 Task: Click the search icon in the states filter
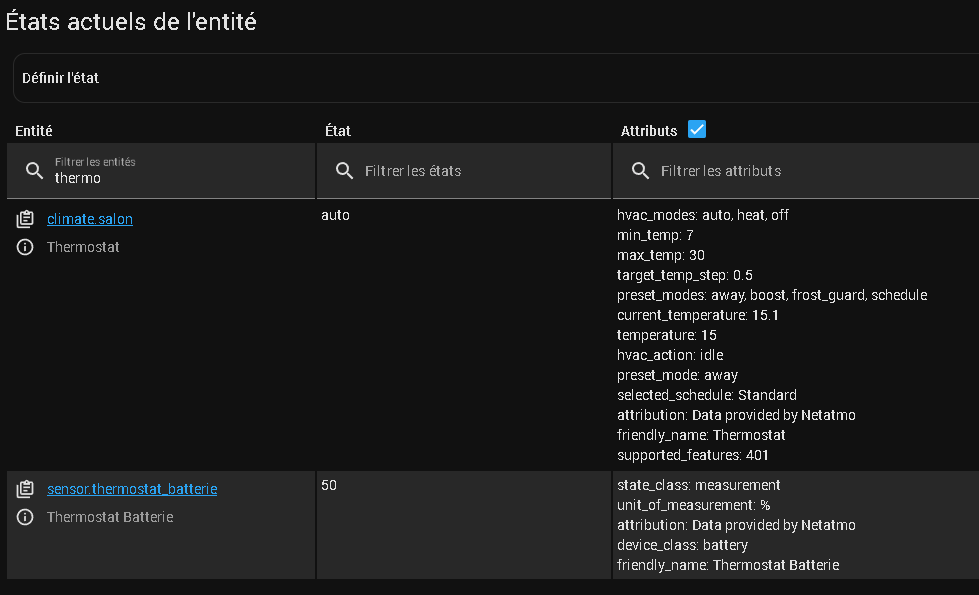tap(345, 171)
